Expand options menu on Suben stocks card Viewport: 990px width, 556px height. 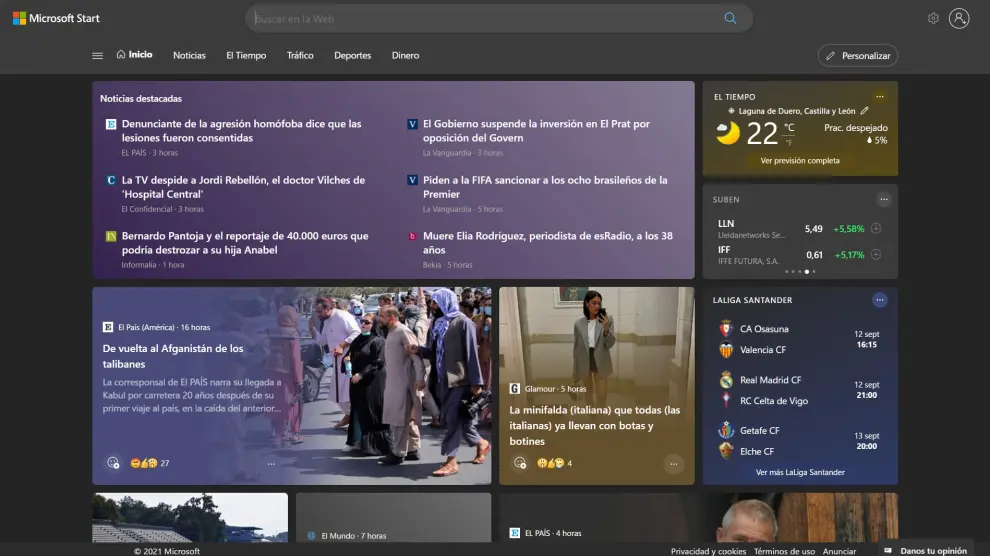click(x=884, y=200)
